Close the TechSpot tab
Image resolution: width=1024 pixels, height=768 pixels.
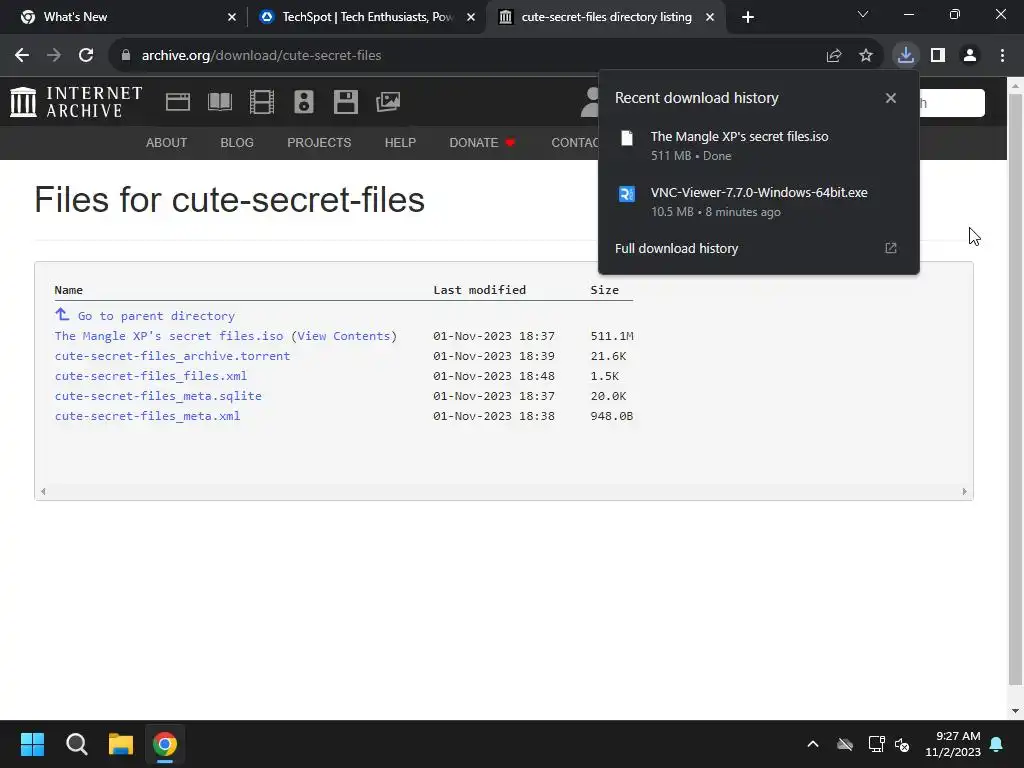pos(471,17)
